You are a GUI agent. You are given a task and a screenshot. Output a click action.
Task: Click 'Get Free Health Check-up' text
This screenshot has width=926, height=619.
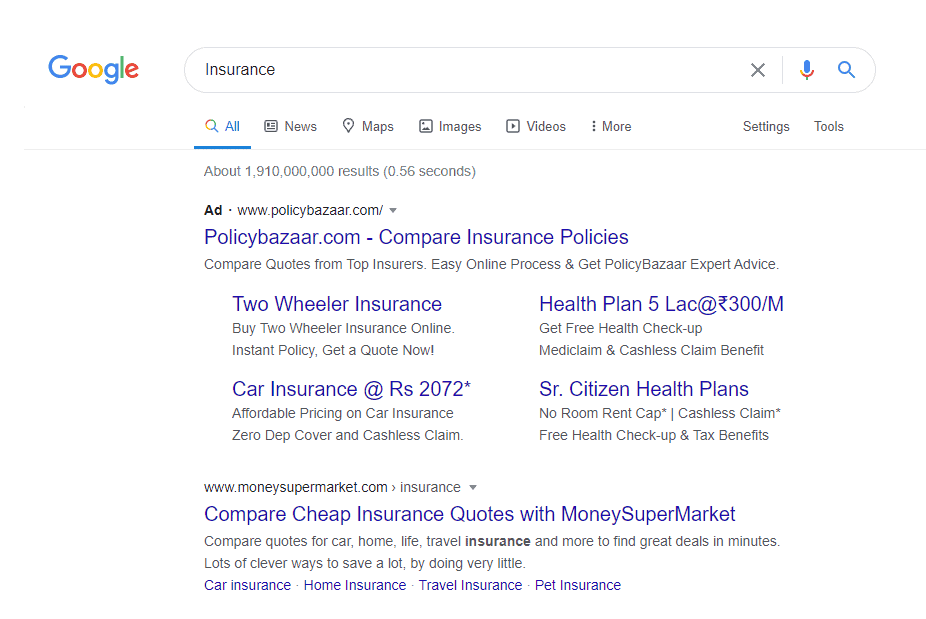(621, 328)
